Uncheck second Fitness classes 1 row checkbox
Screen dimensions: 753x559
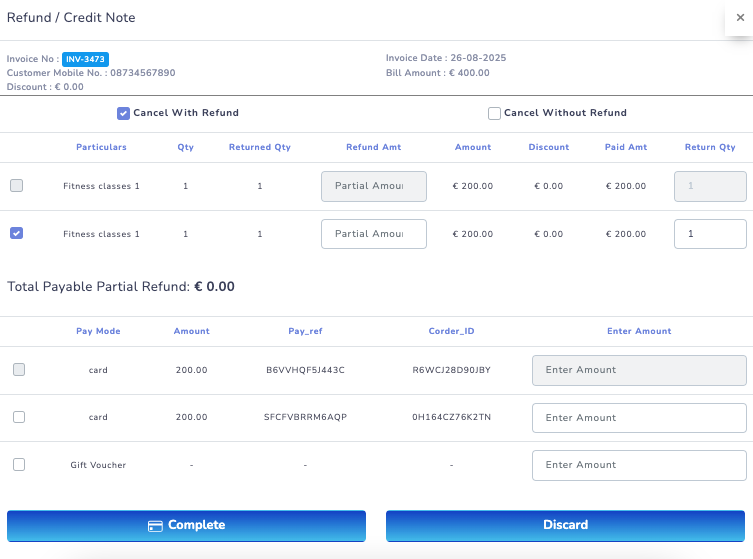tap(16, 233)
